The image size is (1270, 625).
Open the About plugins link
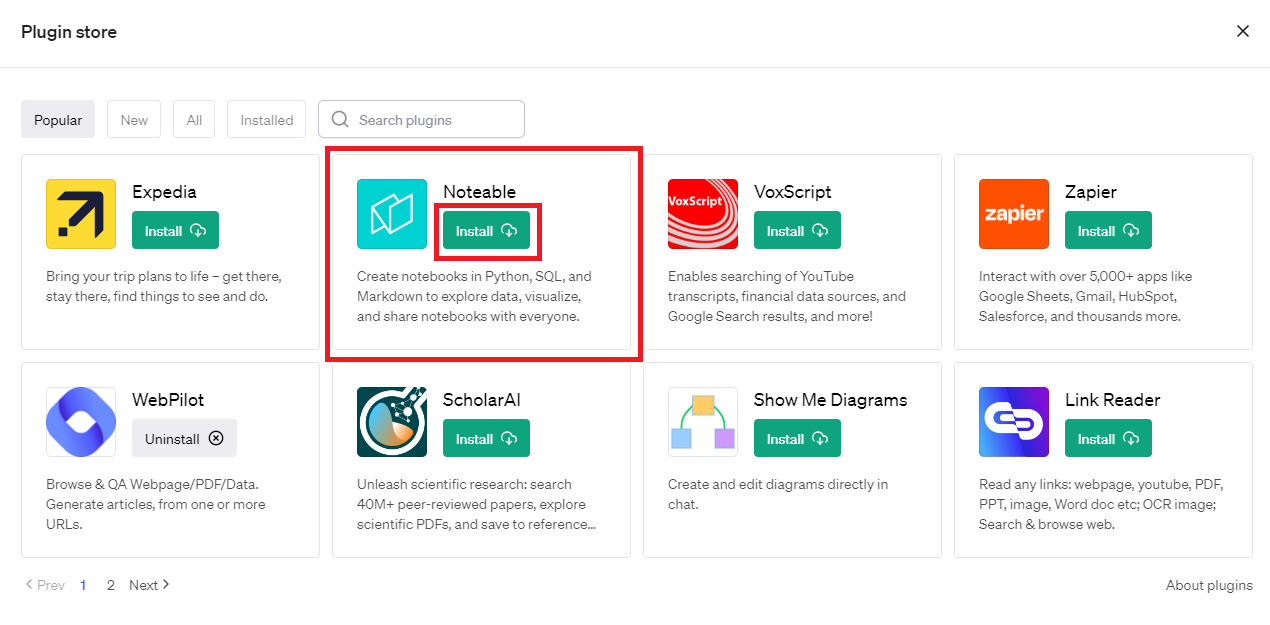click(x=1209, y=585)
